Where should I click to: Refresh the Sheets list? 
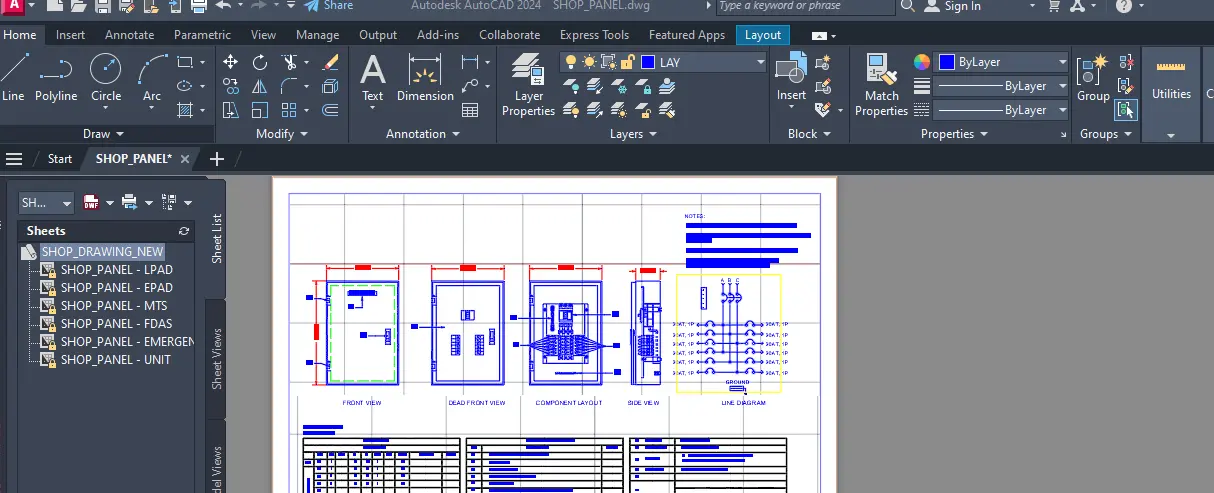click(x=183, y=231)
